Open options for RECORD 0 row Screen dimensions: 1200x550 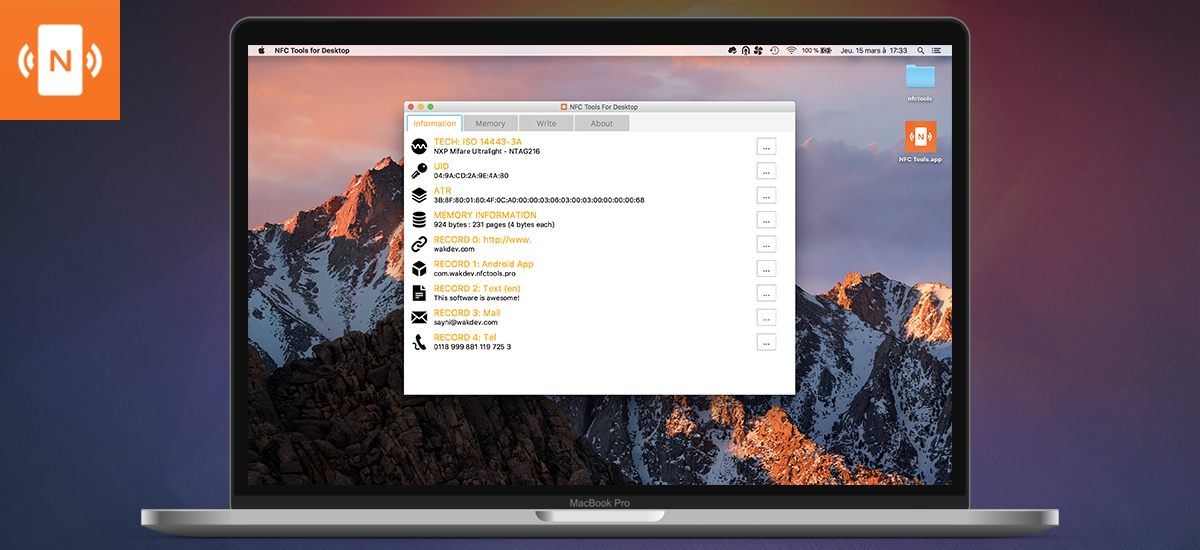[x=766, y=244]
